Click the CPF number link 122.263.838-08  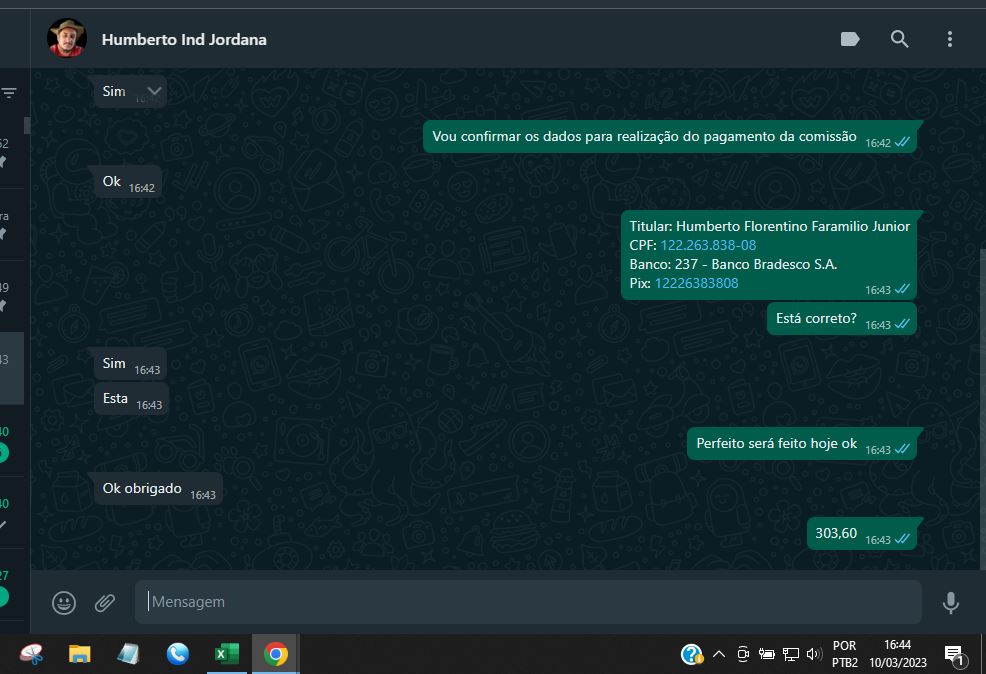(708, 245)
